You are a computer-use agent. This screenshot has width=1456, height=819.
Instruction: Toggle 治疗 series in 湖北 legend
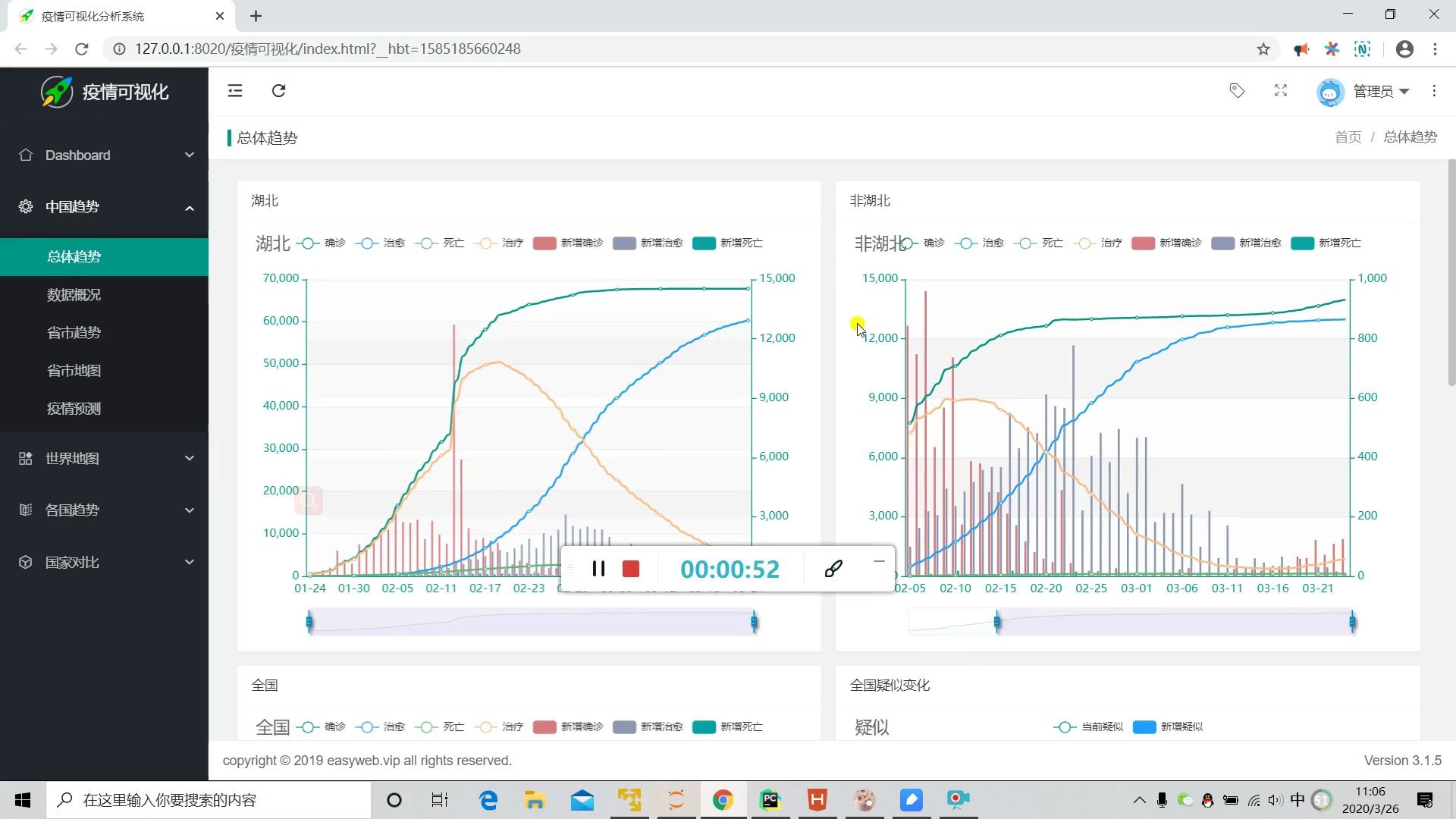pyautogui.click(x=499, y=243)
